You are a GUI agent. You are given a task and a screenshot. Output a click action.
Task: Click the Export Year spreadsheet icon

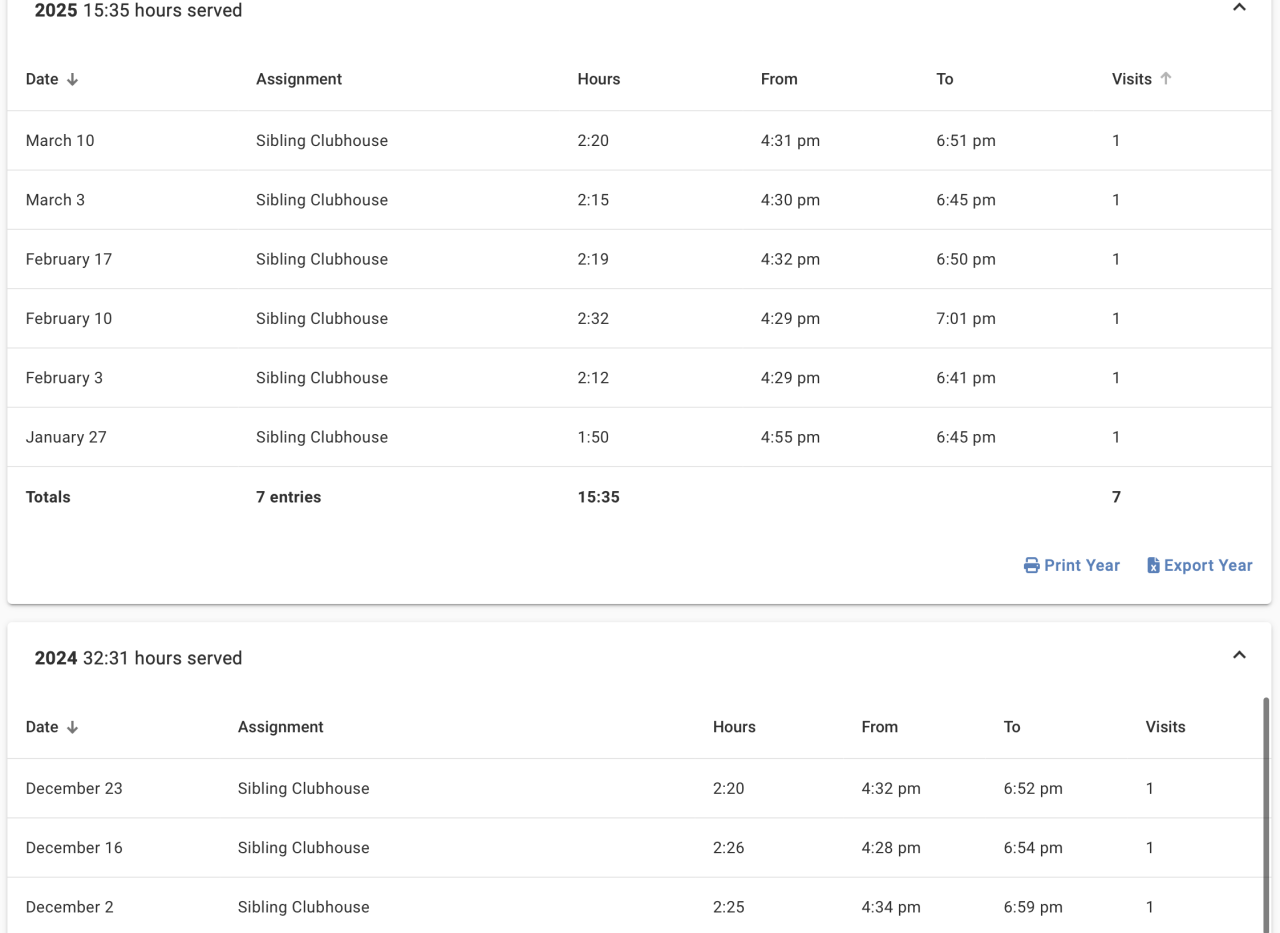(1153, 566)
